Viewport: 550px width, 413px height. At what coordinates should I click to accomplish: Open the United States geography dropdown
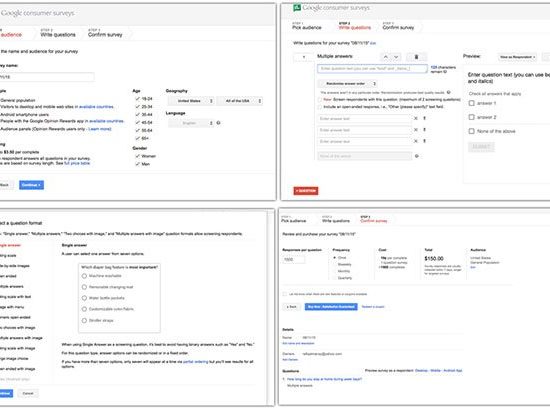(x=191, y=101)
